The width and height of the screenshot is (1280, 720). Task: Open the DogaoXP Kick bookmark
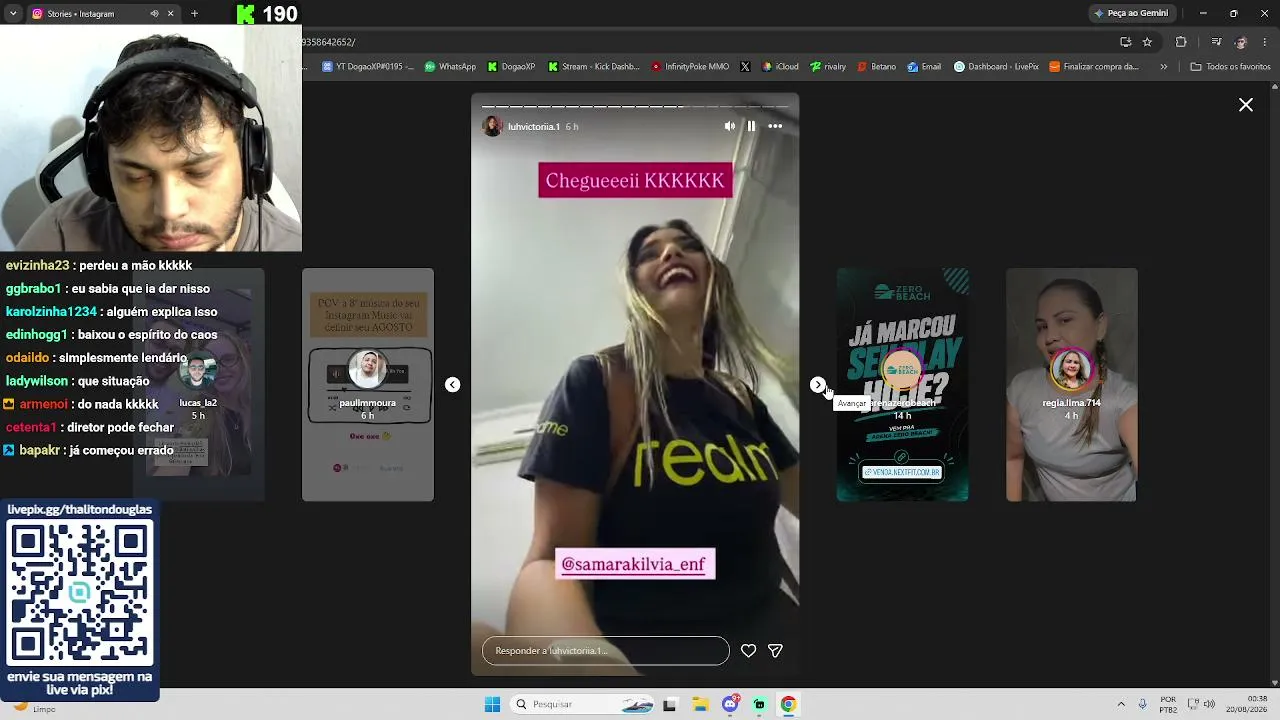coord(511,67)
